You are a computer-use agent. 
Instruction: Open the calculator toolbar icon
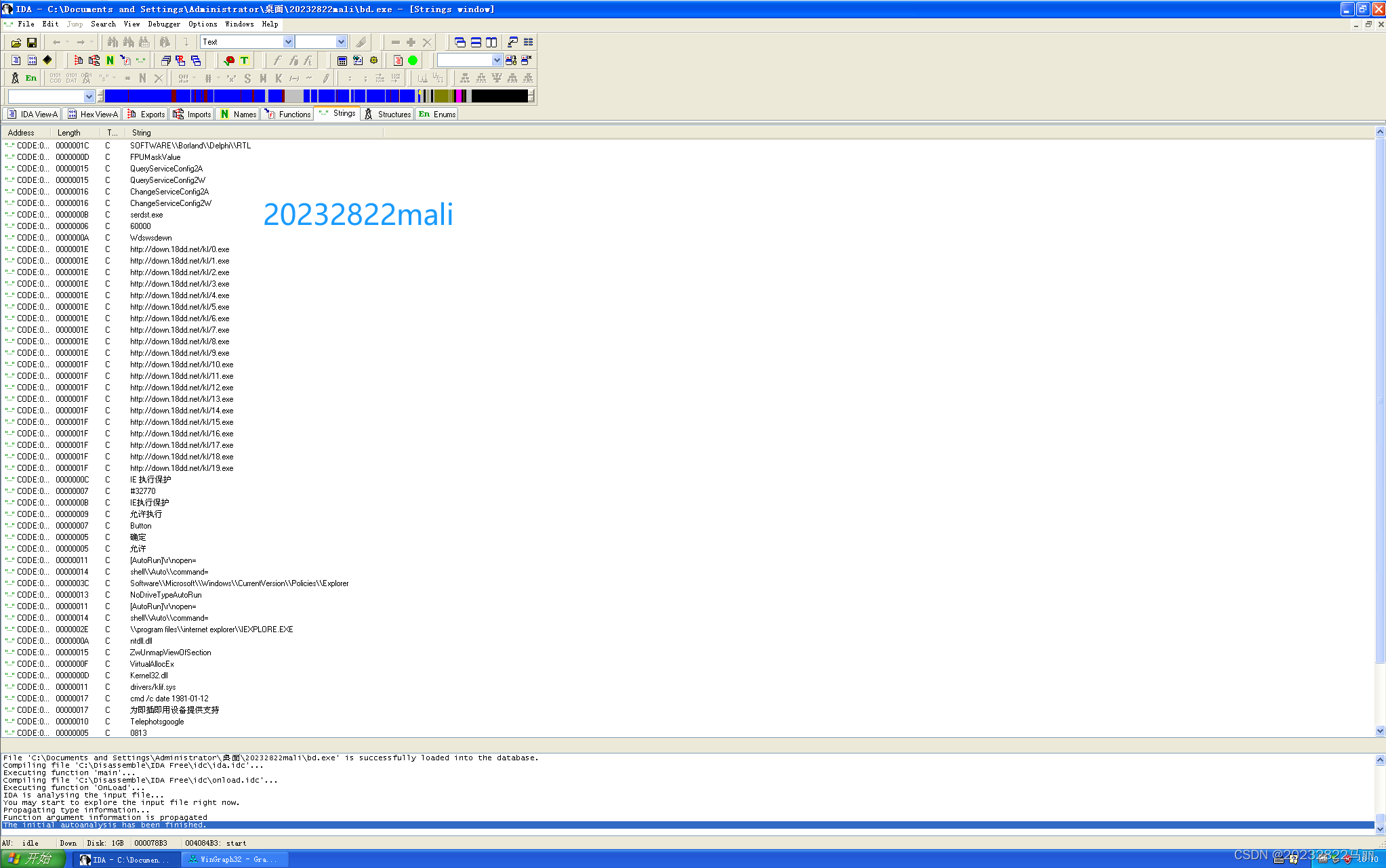[x=342, y=60]
